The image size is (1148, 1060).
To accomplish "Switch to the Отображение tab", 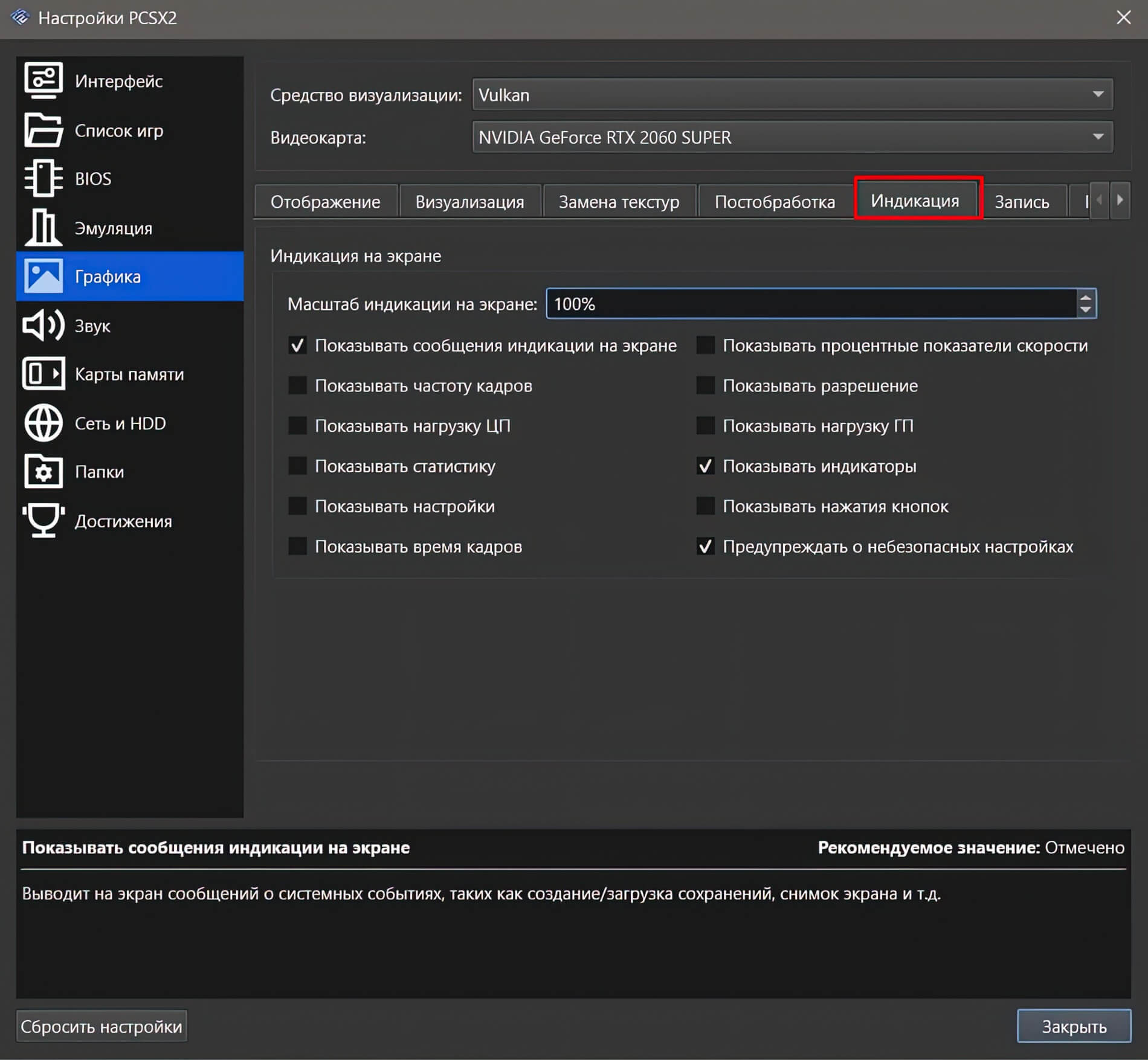I will coord(325,201).
